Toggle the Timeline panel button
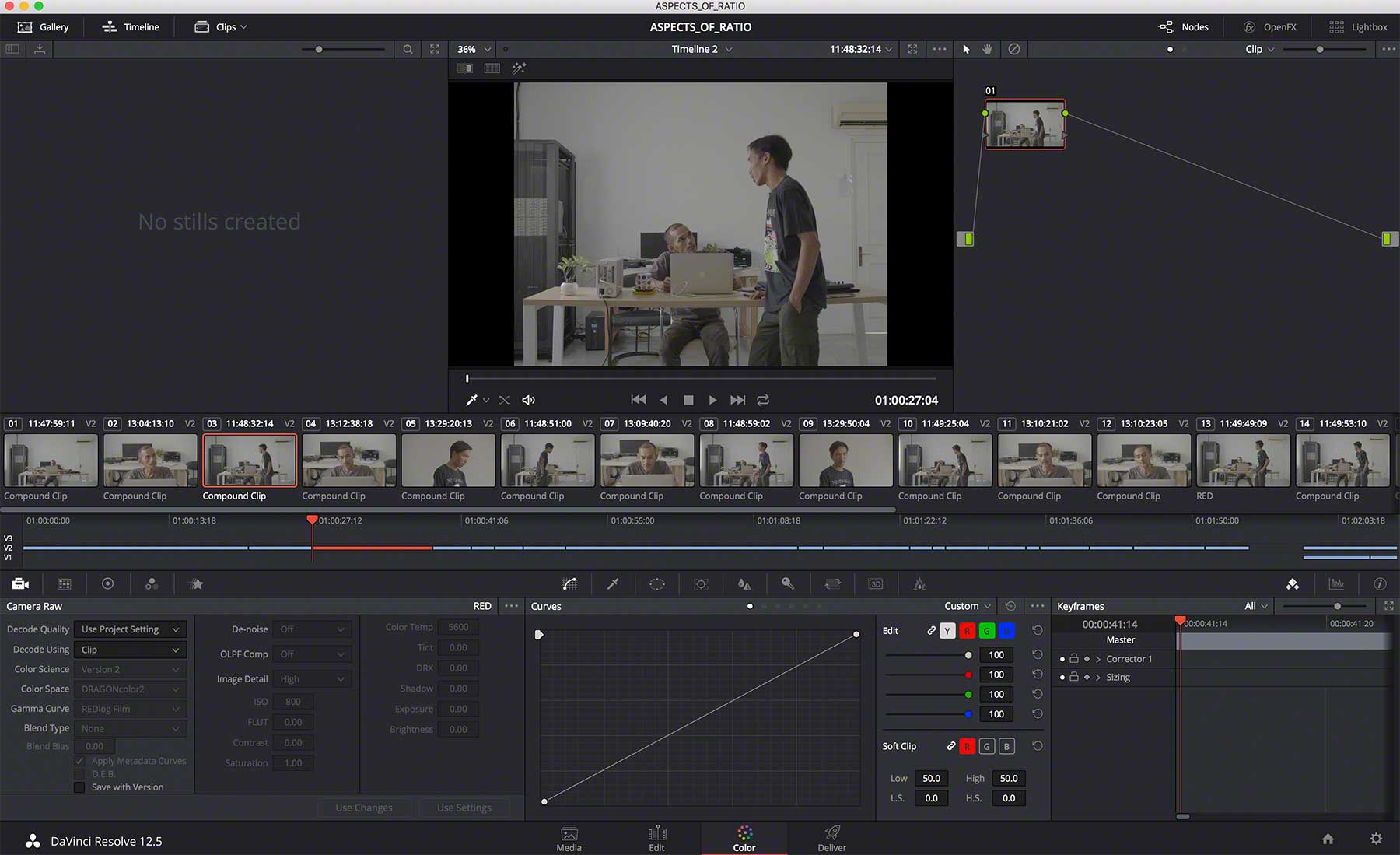Image resolution: width=1400 pixels, height=855 pixels. click(131, 26)
